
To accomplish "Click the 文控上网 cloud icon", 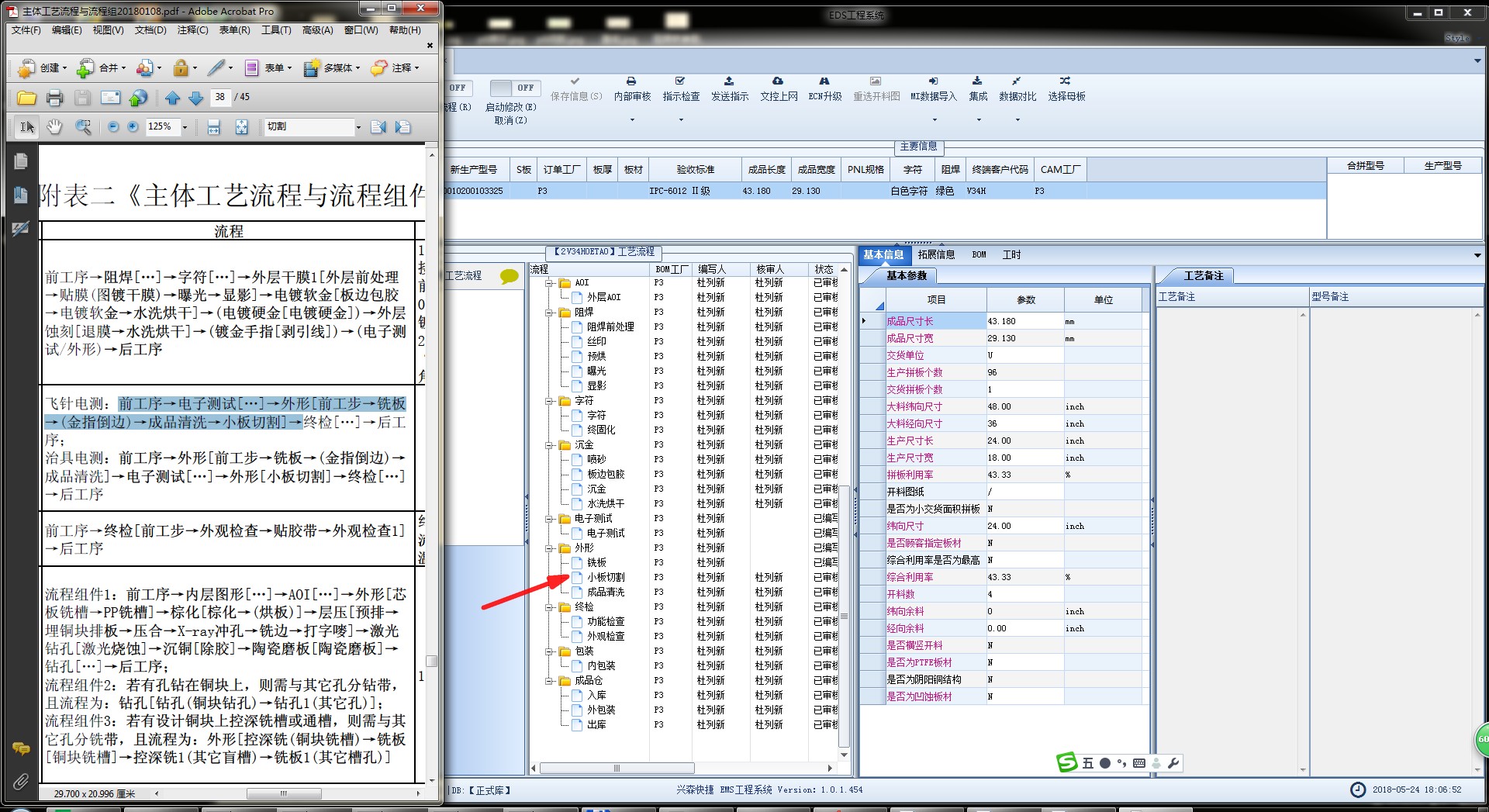I will pyautogui.click(x=778, y=81).
